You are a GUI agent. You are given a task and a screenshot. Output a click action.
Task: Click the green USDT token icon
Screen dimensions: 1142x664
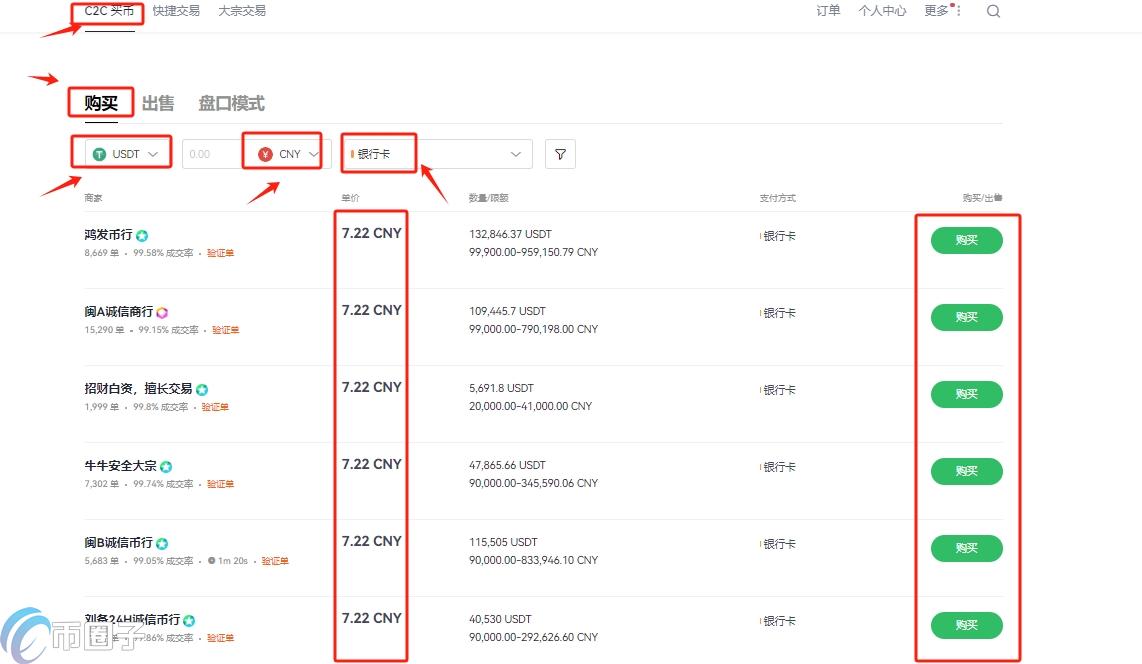[x=99, y=153]
